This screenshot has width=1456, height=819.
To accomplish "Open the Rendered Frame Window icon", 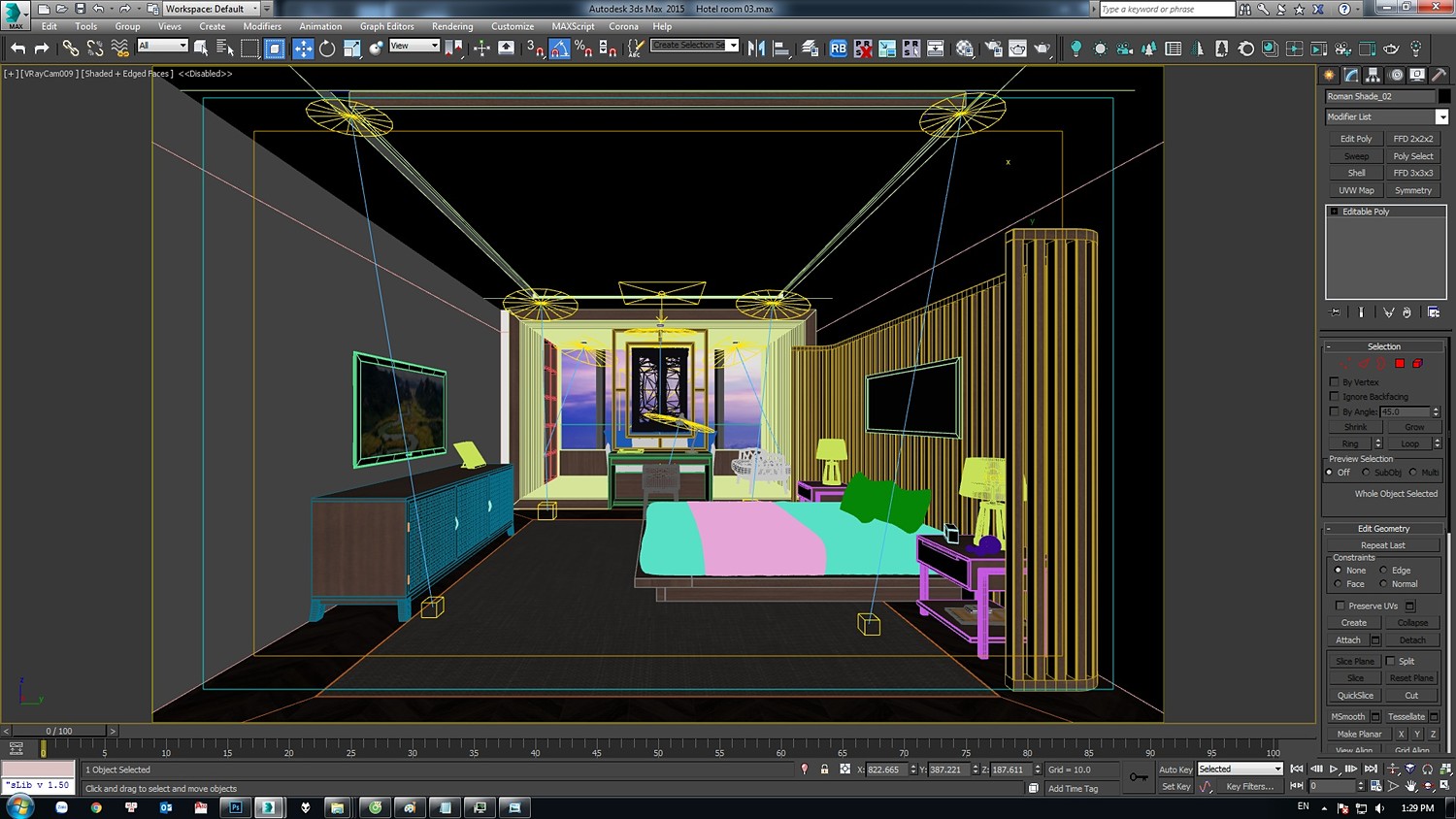I will point(1017,48).
